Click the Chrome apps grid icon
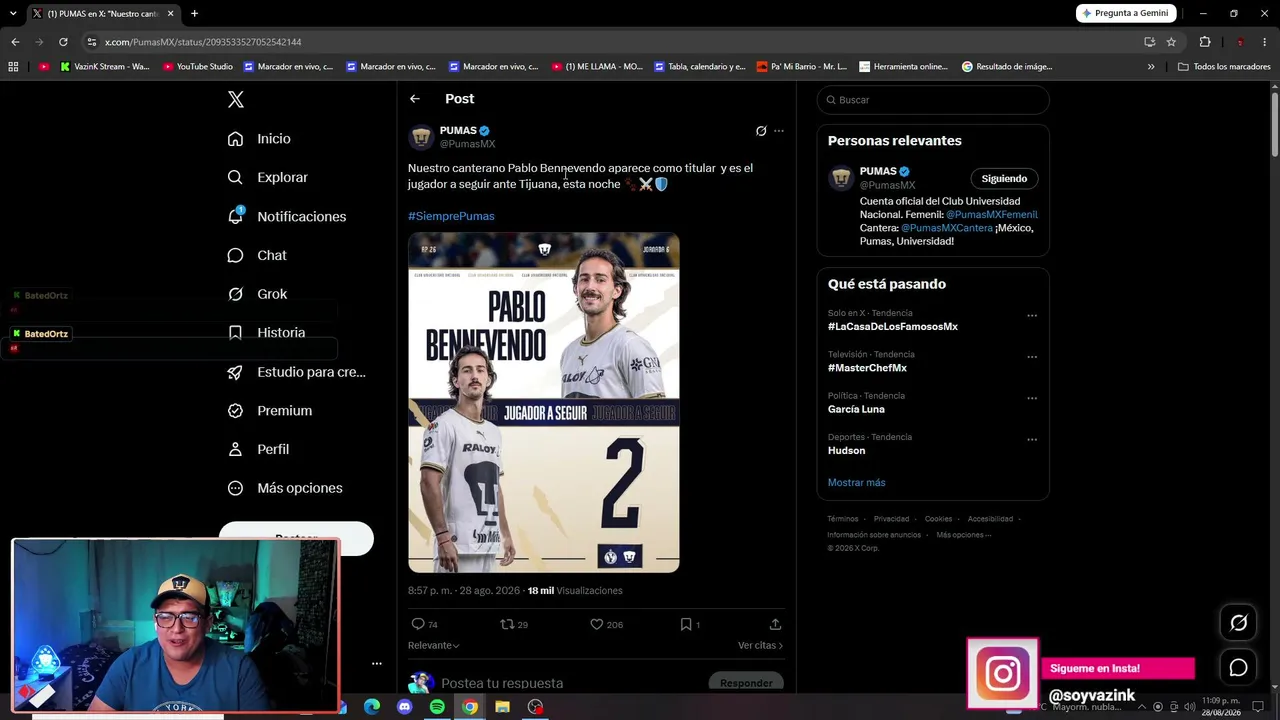The width and height of the screenshot is (1280, 720). [13, 67]
